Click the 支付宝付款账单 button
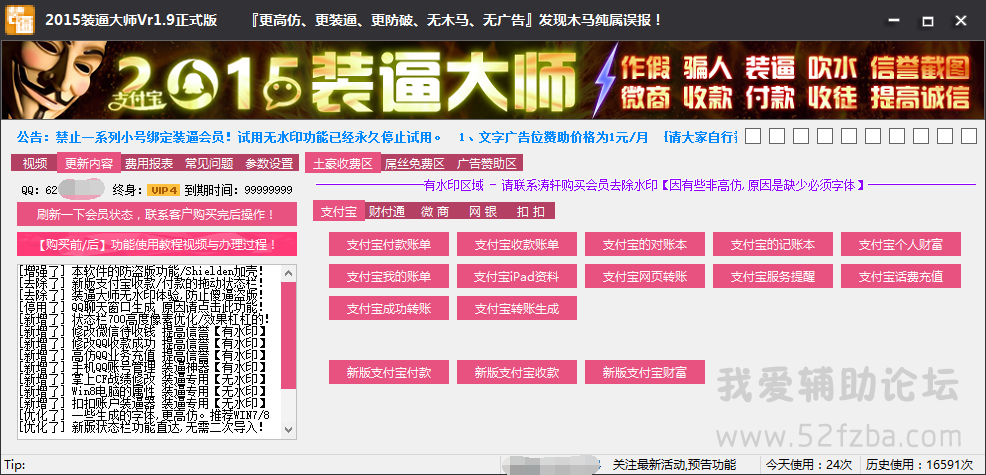 [389, 244]
